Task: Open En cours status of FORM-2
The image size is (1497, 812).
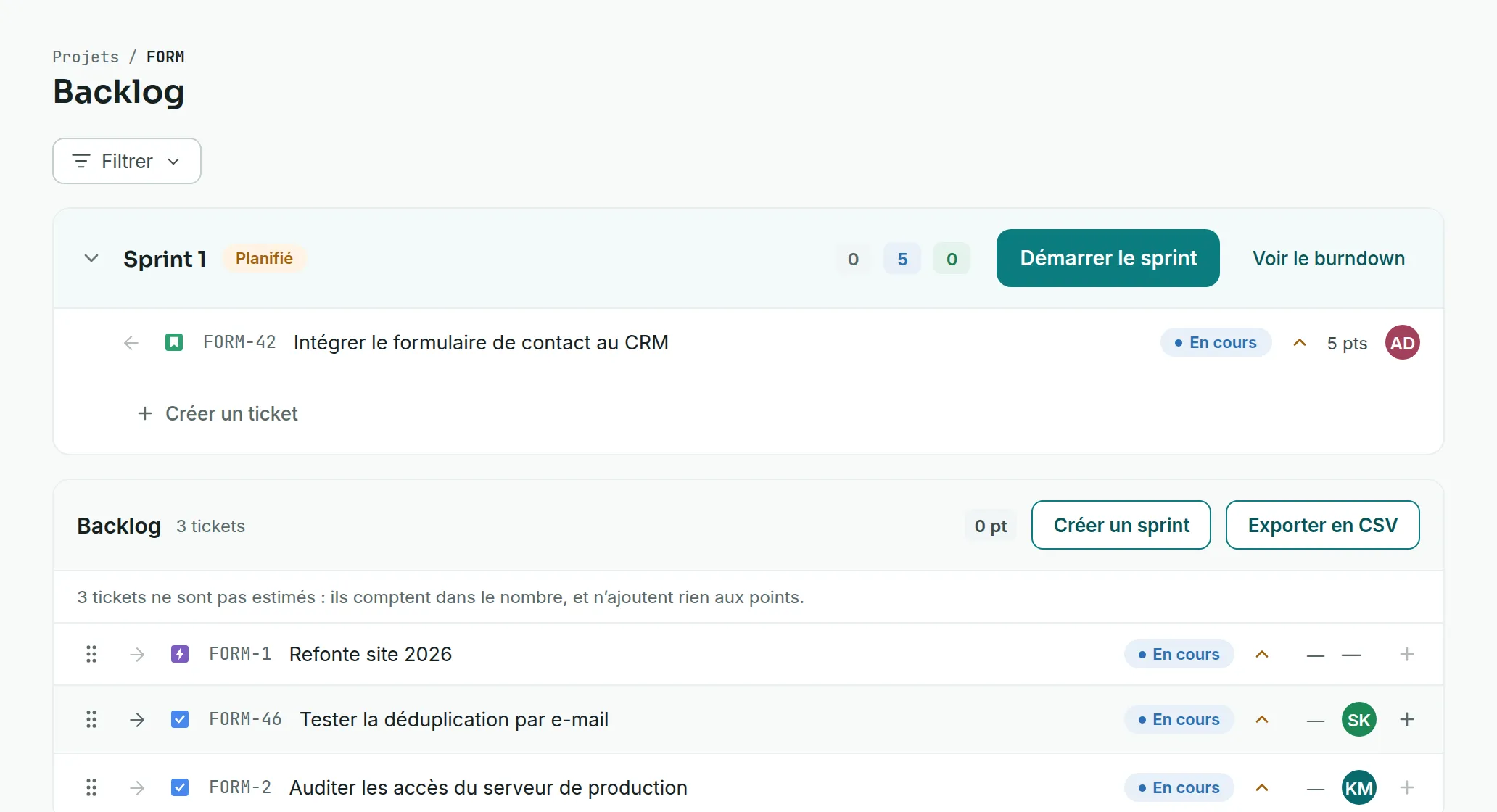Action: 1179,787
